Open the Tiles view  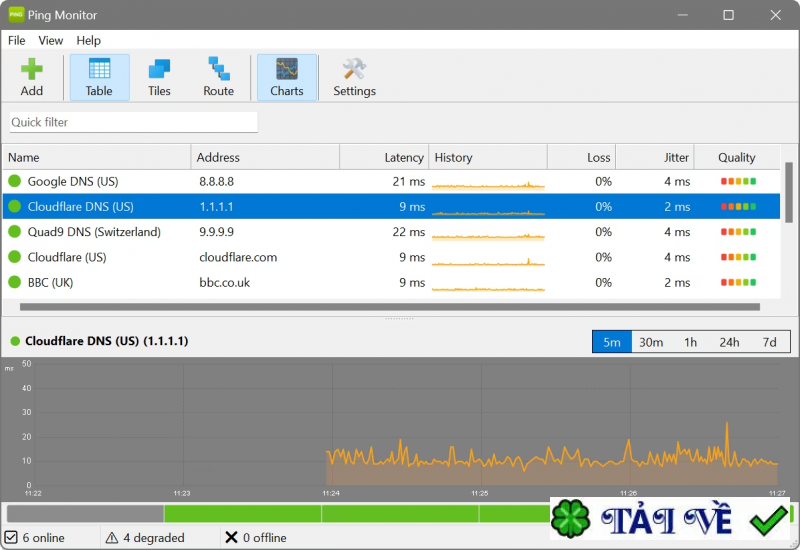(159, 77)
